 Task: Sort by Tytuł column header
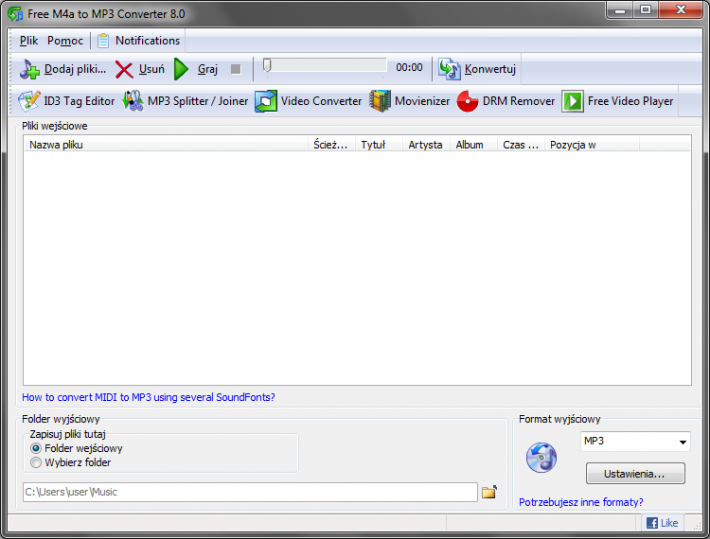379,145
